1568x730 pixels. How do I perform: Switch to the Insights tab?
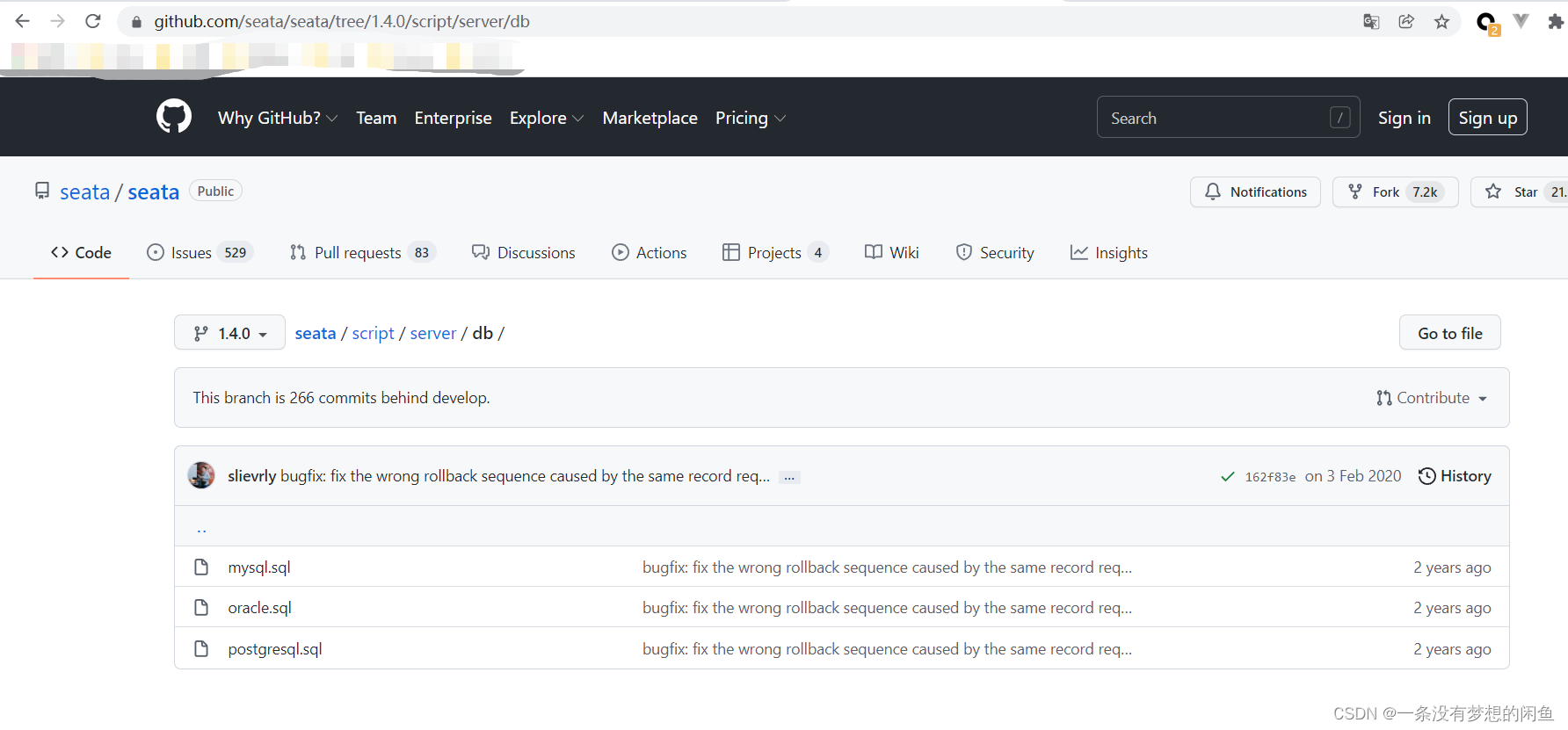tap(1109, 252)
